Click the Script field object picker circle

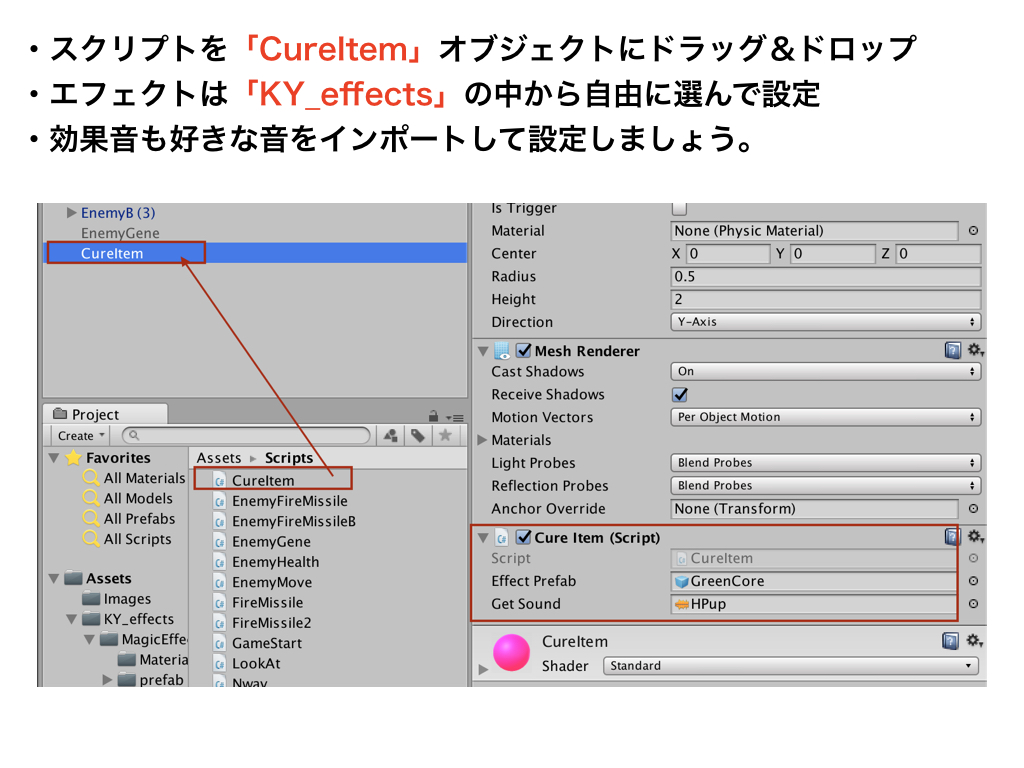[973, 558]
